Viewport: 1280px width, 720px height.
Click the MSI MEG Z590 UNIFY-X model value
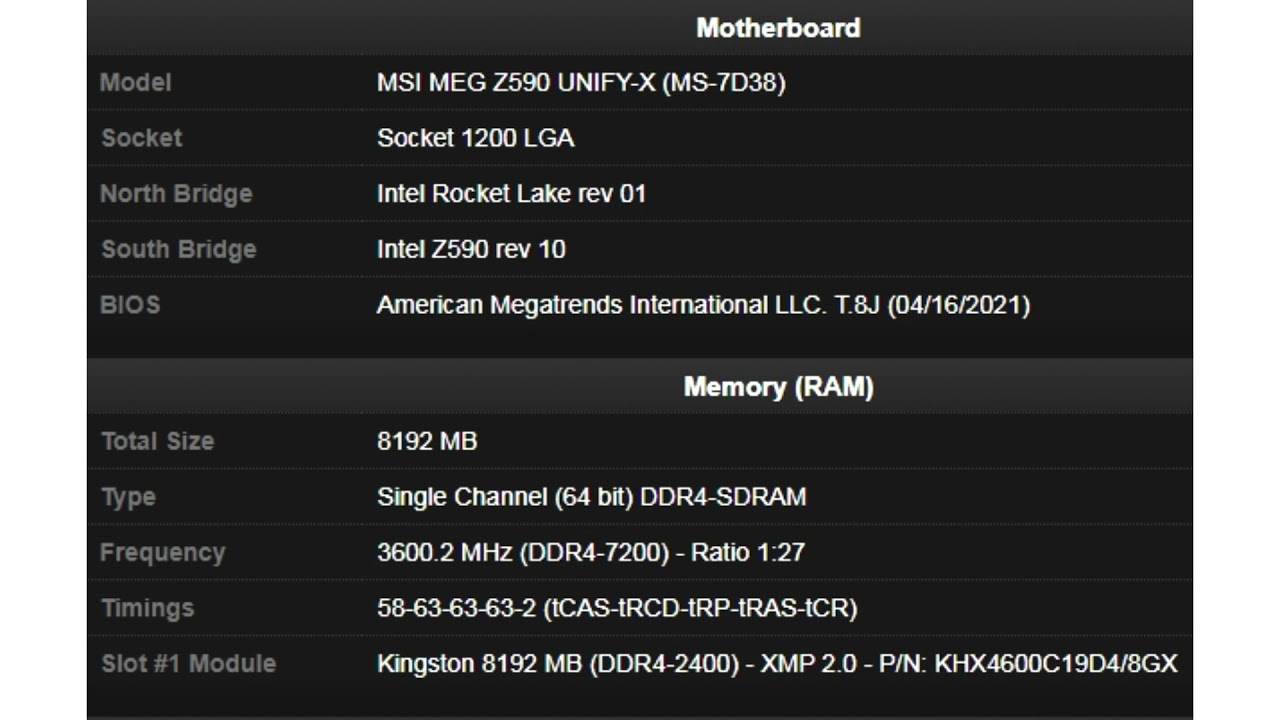click(581, 83)
